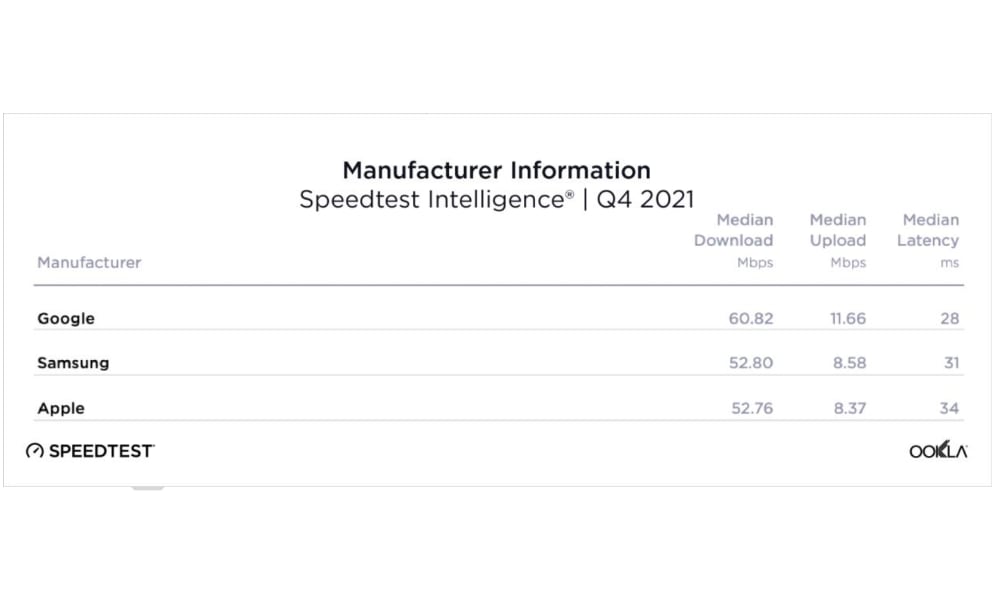This screenshot has height=600, width=1000.
Task: Select the Google manufacturer row
Action: 499,318
